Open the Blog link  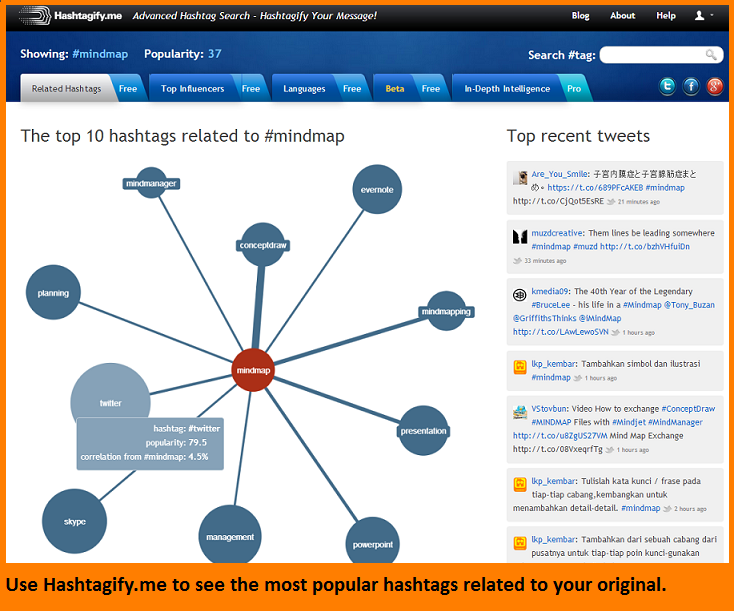580,15
